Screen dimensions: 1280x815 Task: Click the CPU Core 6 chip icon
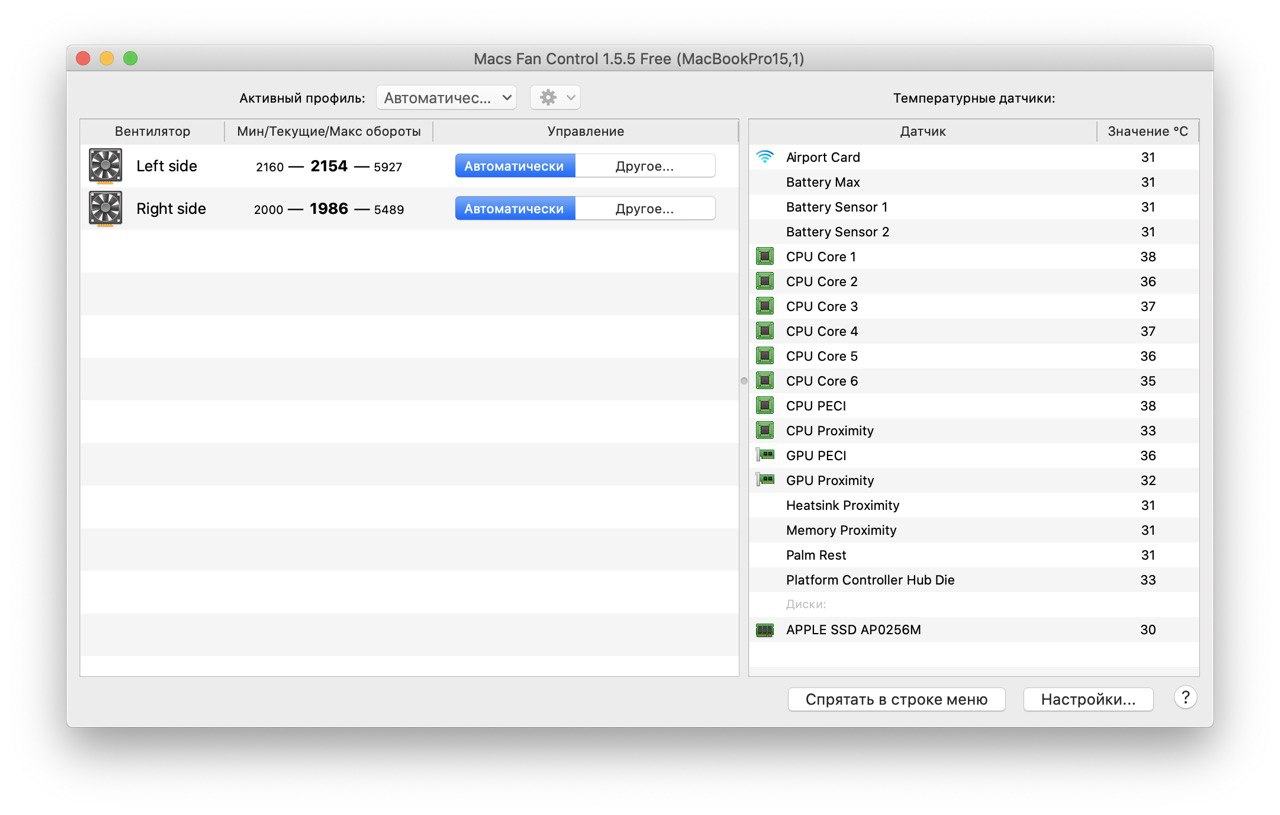coord(765,381)
